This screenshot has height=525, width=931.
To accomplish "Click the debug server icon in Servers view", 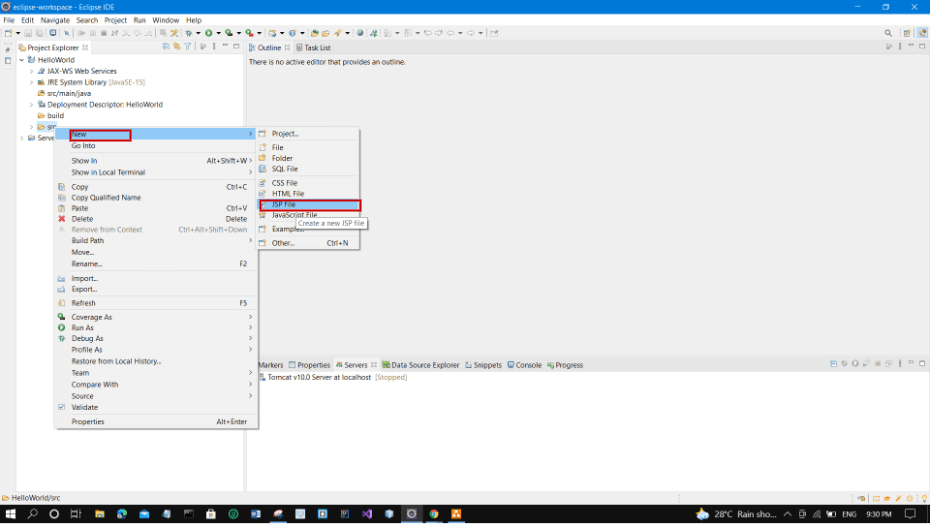I will 844,363.
